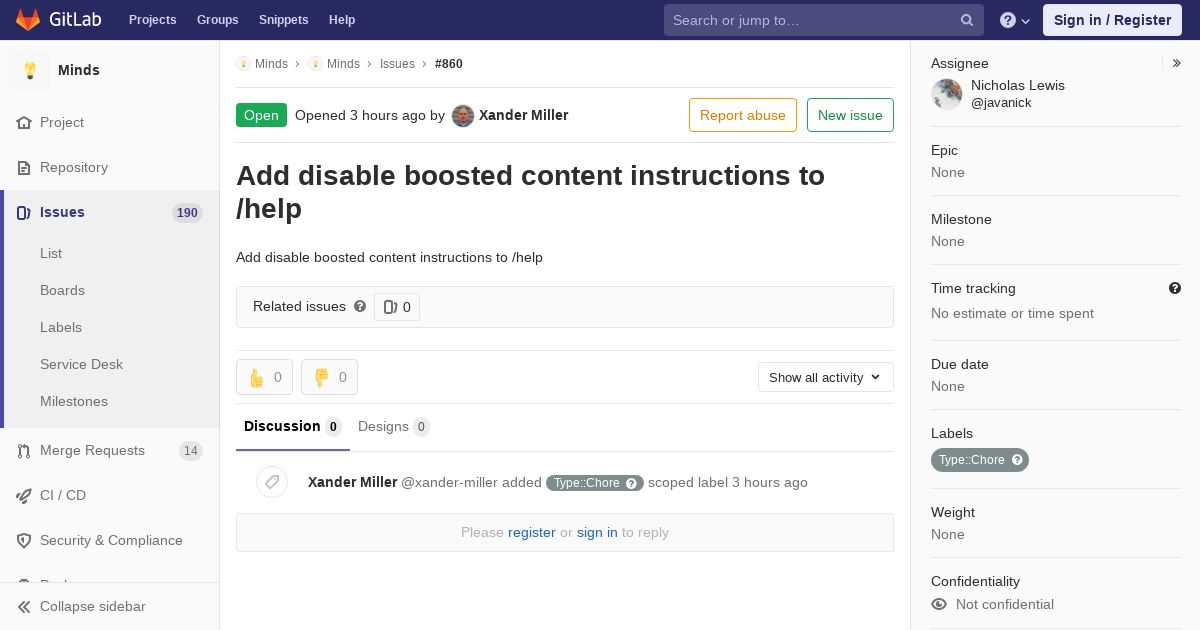Image resolution: width=1200 pixels, height=630 pixels.
Task: Open the Issues List submenu item
Action: [51, 253]
